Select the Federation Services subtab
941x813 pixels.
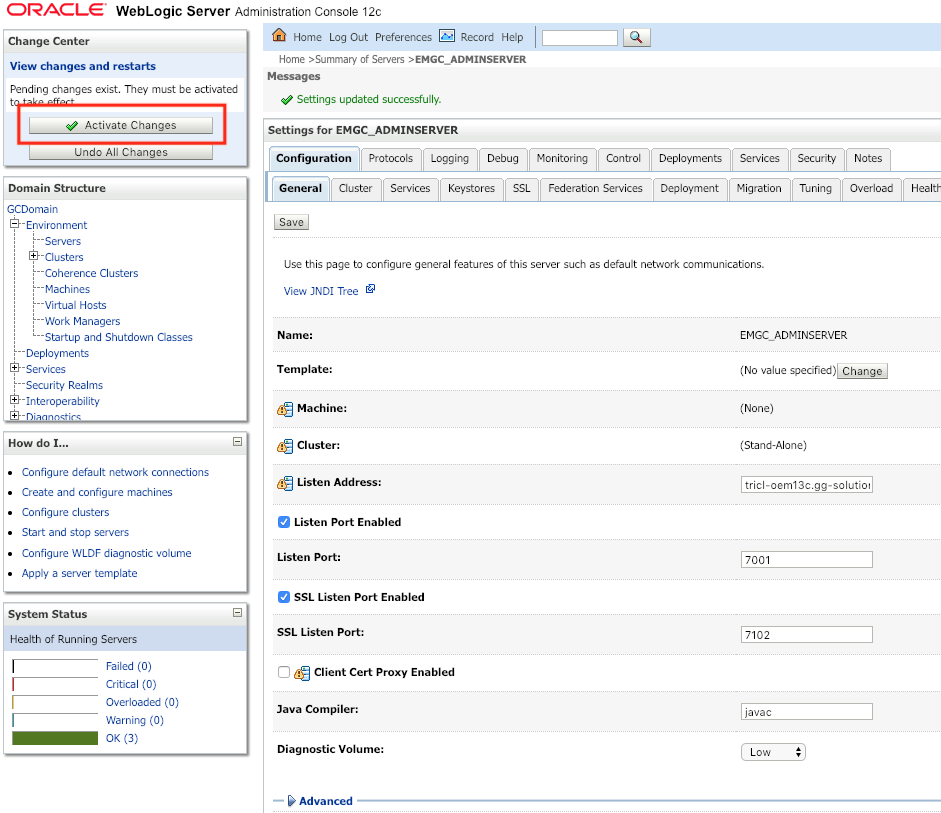pos(595,189)
